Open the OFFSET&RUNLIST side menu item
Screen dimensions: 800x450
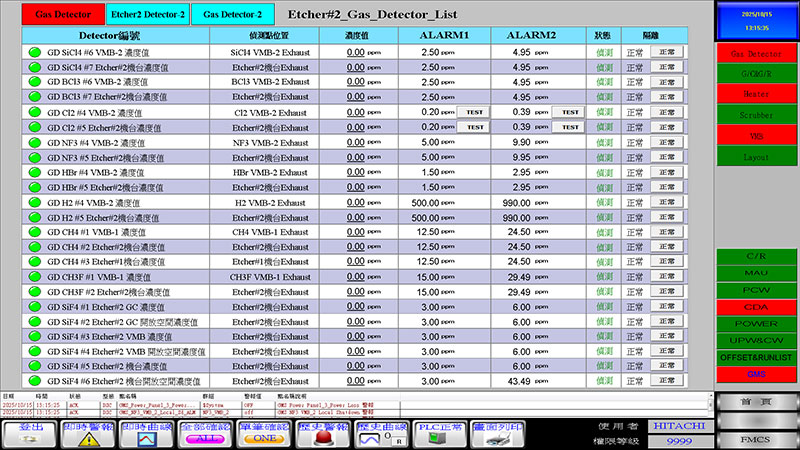[757, 357]
